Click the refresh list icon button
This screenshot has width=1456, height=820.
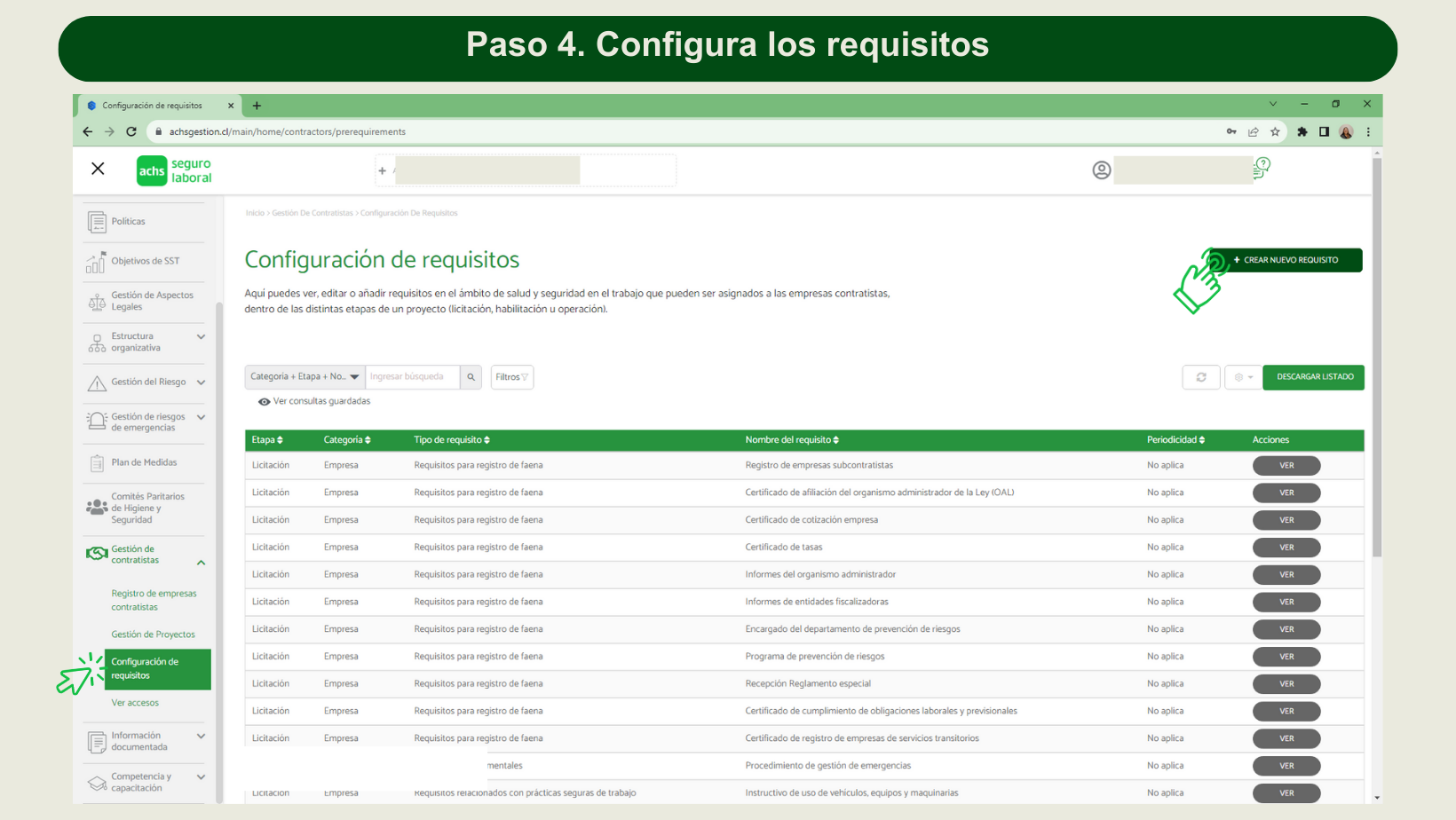pos(1200,377)
